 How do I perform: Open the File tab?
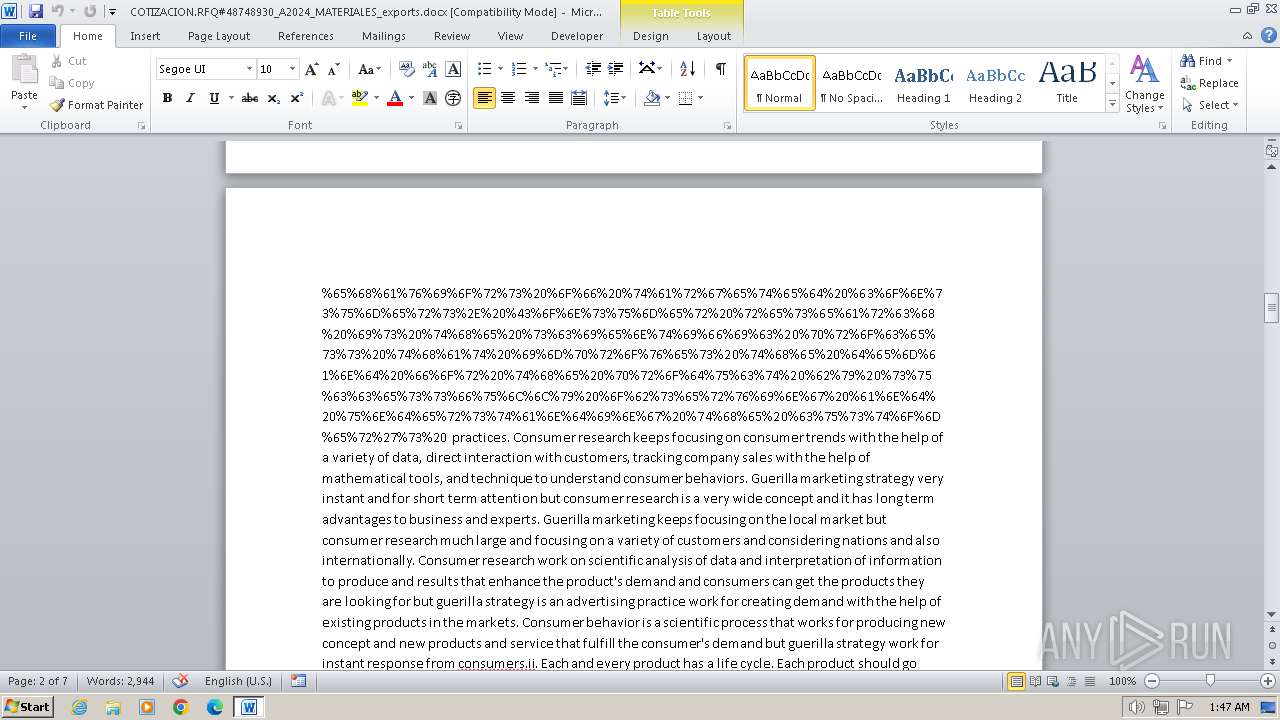28,36
